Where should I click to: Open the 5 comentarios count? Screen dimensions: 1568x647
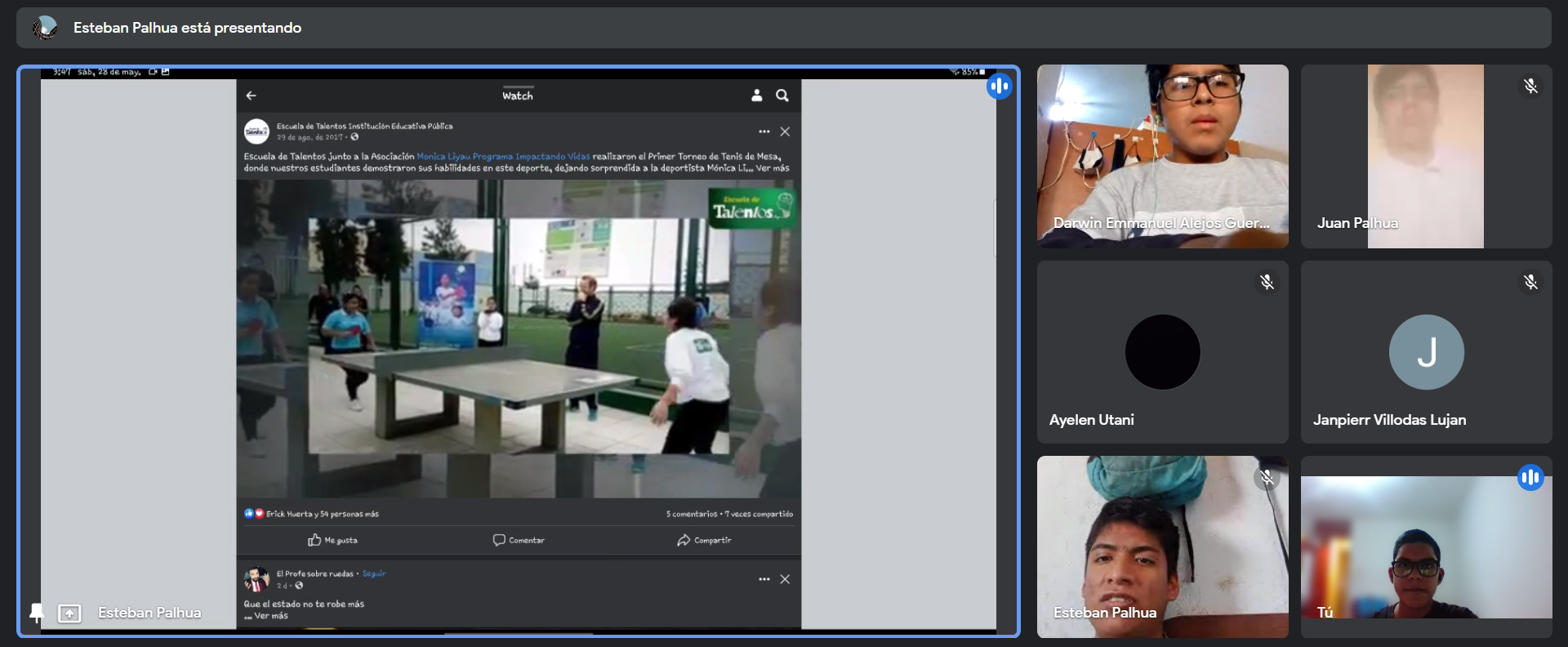click(x=691, y=514)
